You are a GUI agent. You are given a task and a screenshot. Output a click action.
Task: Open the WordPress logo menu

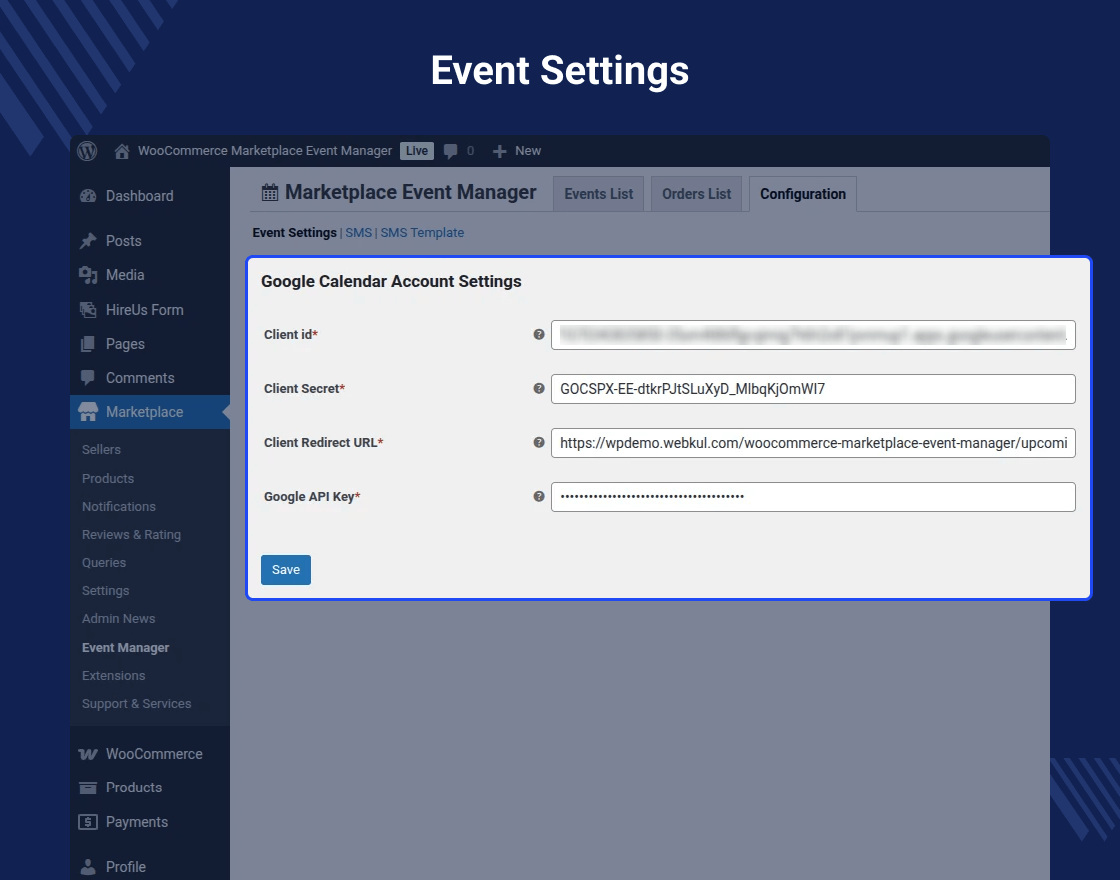click(x=87, y=151)
